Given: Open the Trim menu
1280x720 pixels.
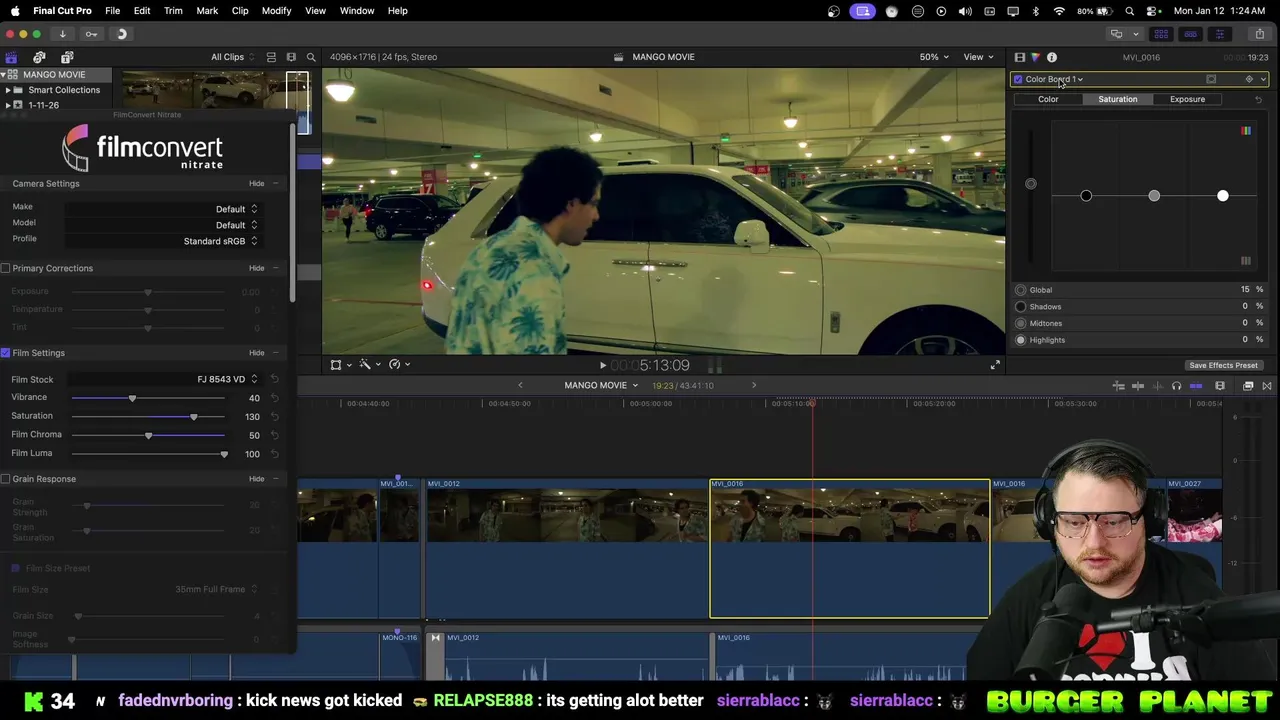Looking at the screenshot, I should [173, 11].
